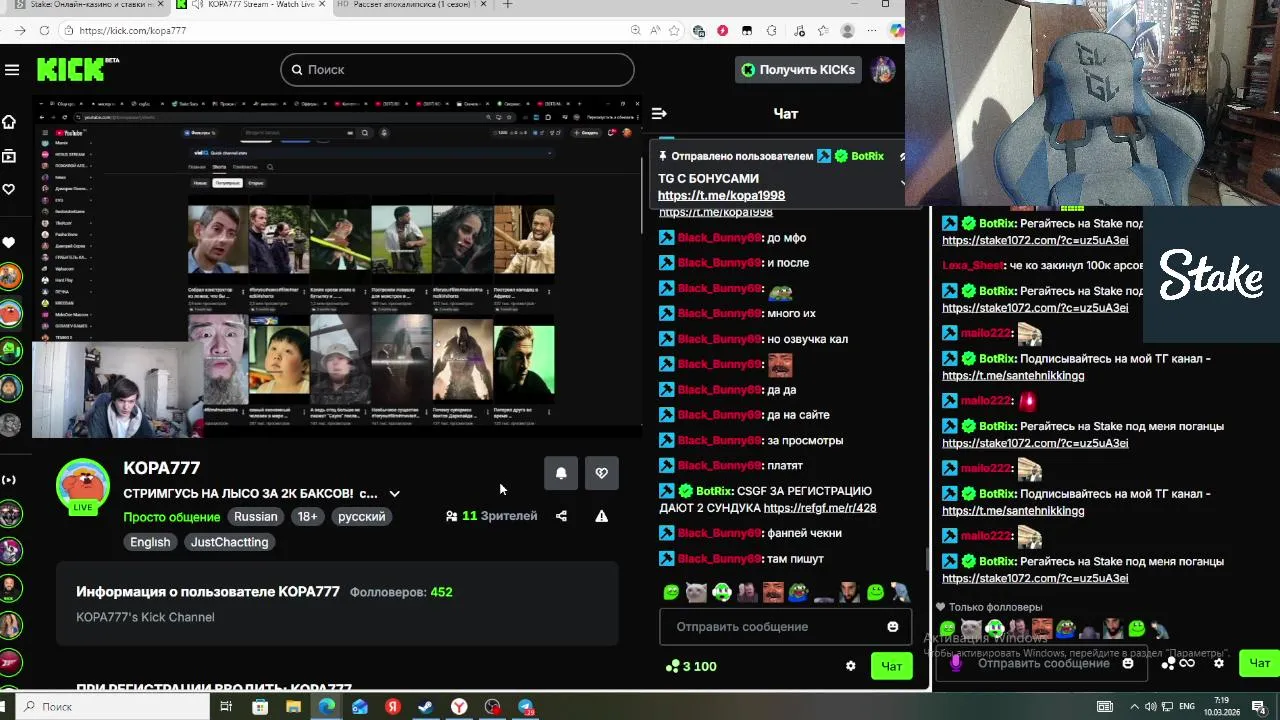Open t.me/santehnikkingg link in overlay chat
Viewport: 1280px width, 720px height.
(1013, 511)
